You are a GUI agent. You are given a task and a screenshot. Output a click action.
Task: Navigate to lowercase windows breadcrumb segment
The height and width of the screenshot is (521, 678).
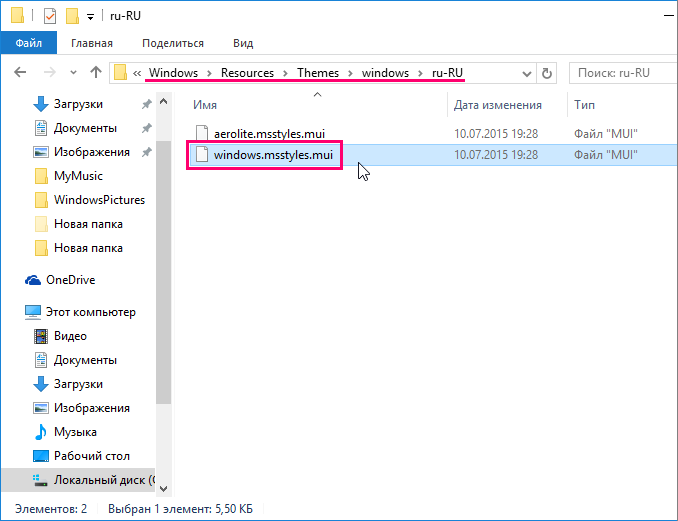click(x=385, y=73)
